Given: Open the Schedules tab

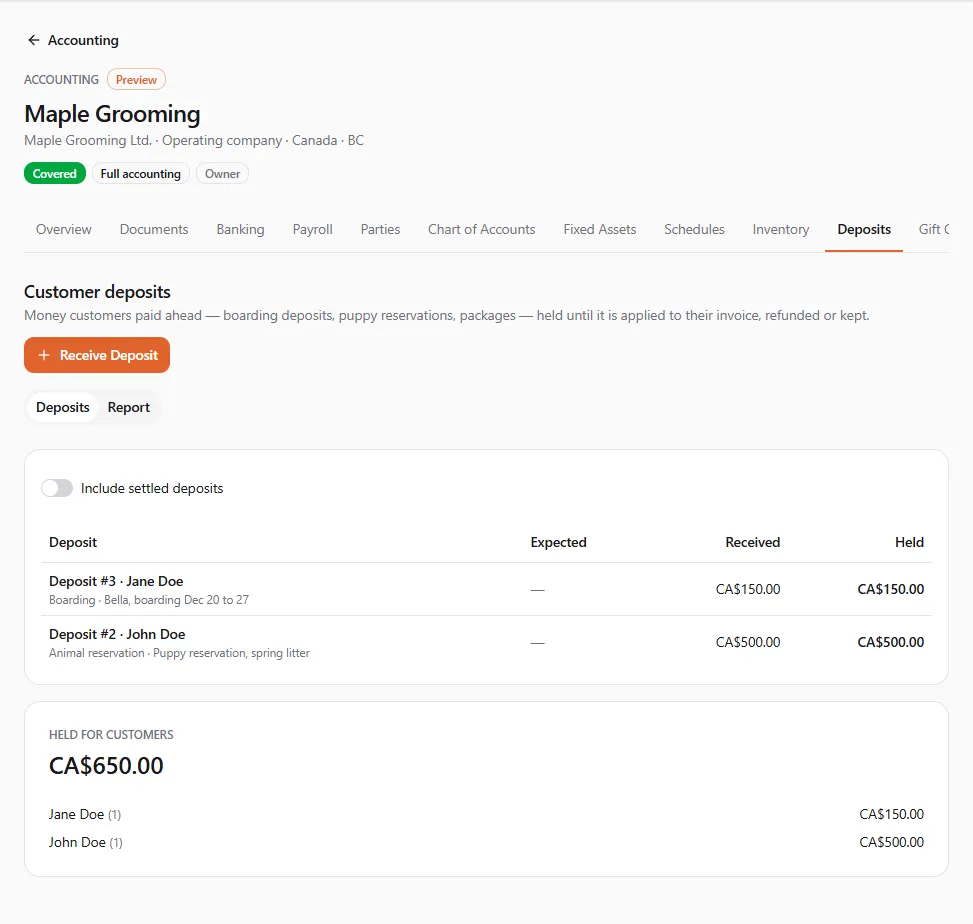Looking at the screenshot, I should pyautogui.click(x=694, y=230).
